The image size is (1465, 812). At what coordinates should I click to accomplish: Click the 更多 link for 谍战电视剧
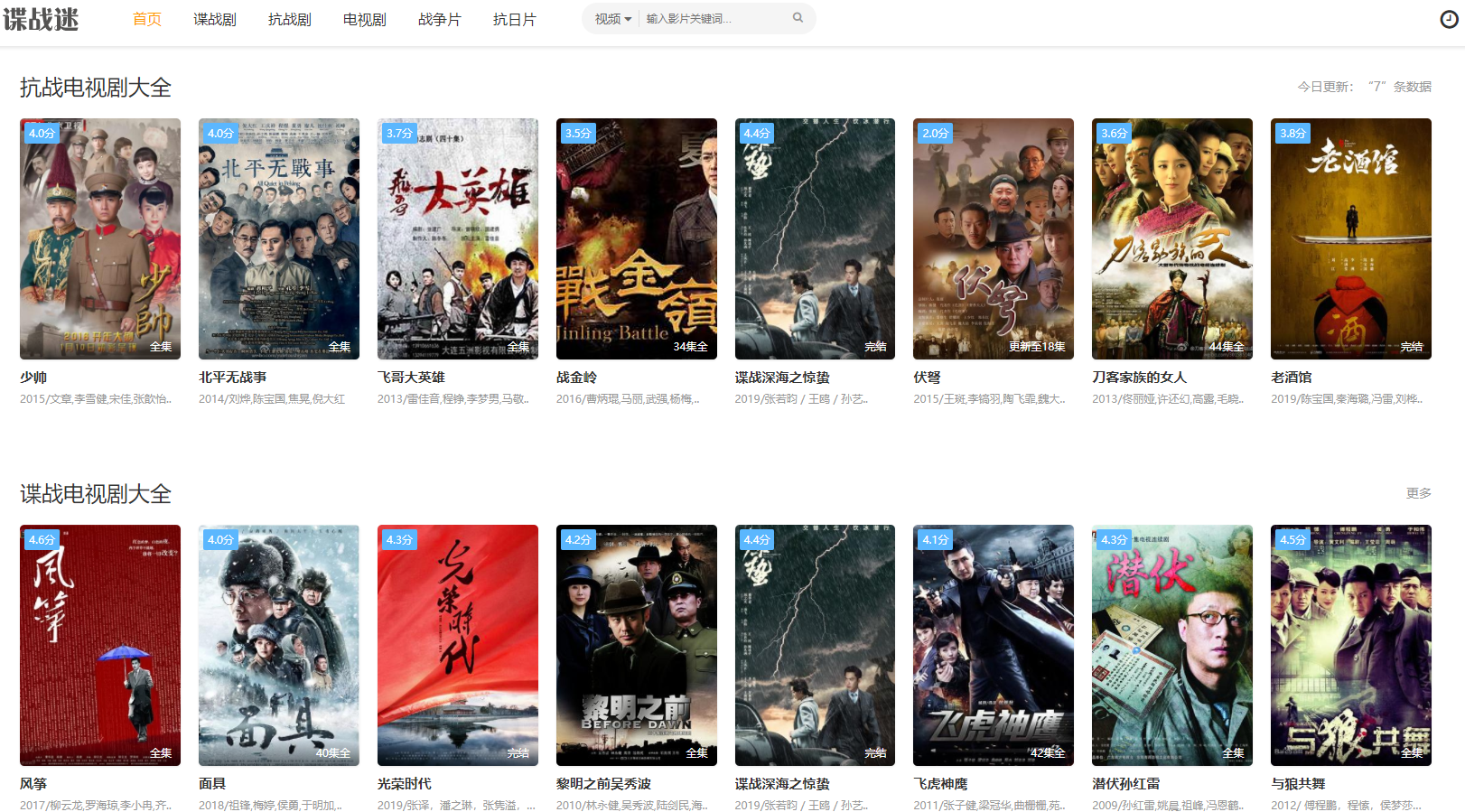coord(1418,493)
